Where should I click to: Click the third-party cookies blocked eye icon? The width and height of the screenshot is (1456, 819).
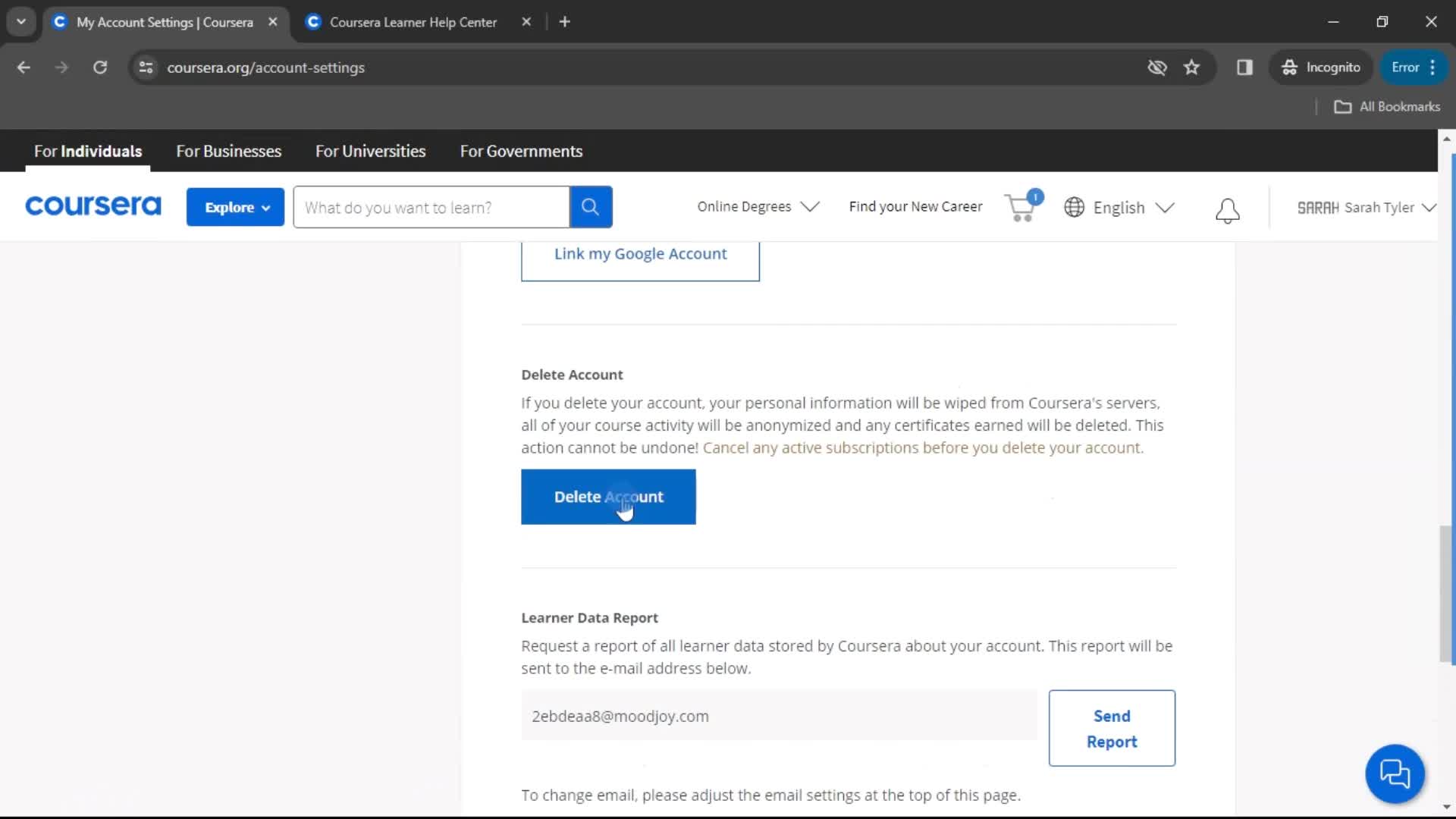(1156, 67)
